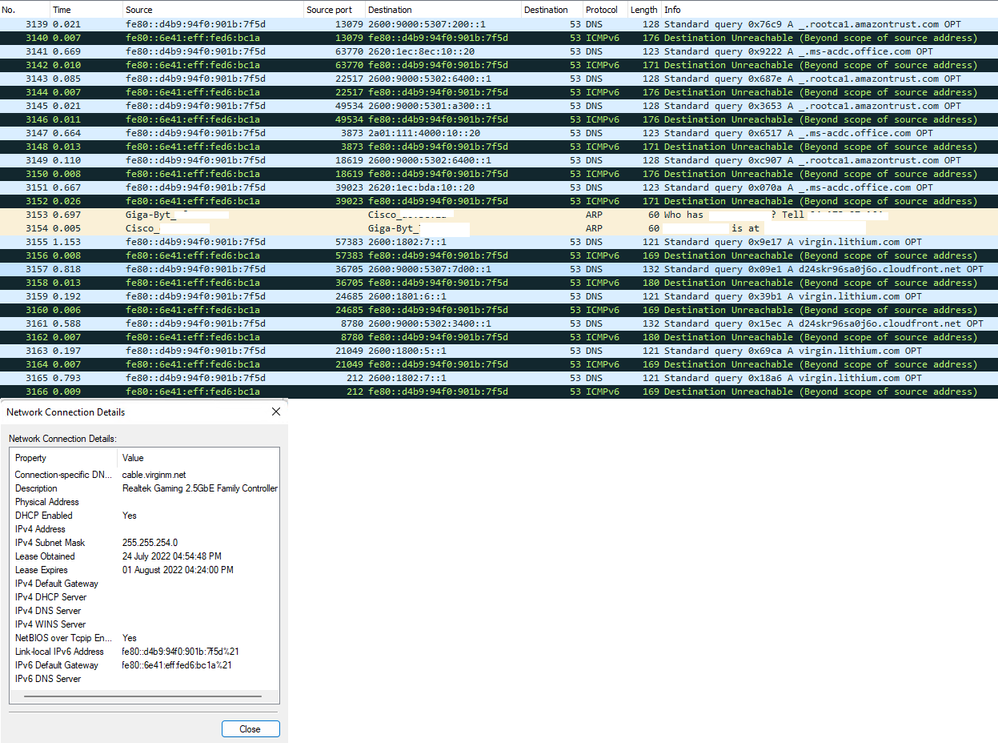Screen dimensions: 998x743
Task: Click the IPv4 WINS Server row
Action: pos(144,624)
